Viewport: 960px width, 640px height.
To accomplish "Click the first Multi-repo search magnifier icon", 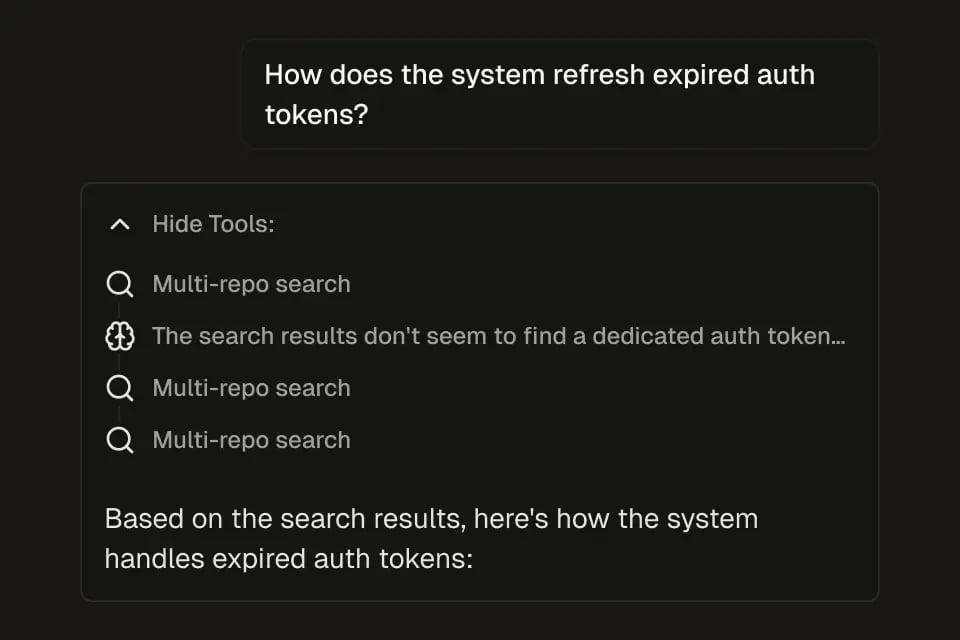I will [120, 284].
